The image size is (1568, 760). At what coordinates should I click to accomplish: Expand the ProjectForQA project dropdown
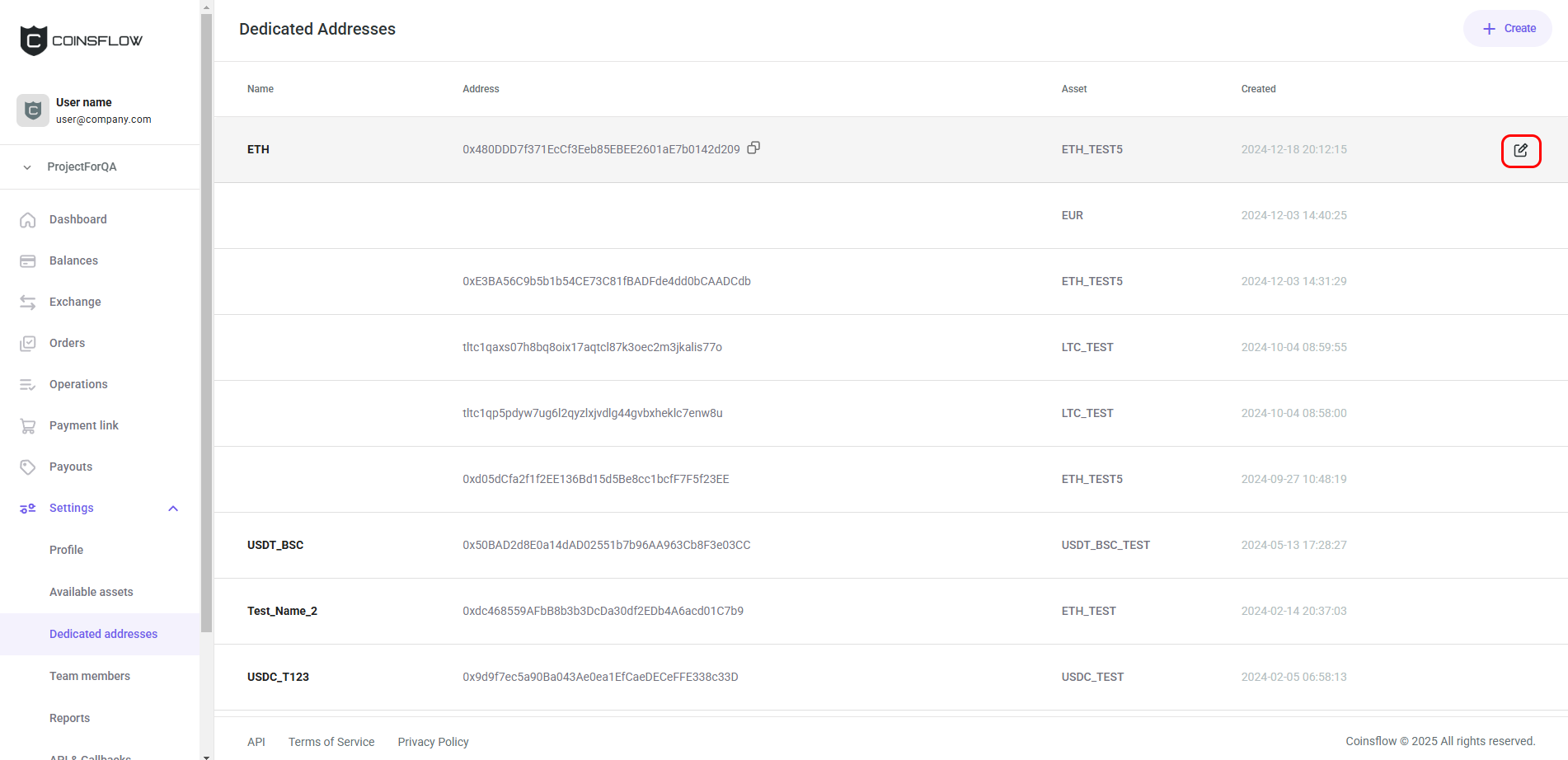[27, 167]
